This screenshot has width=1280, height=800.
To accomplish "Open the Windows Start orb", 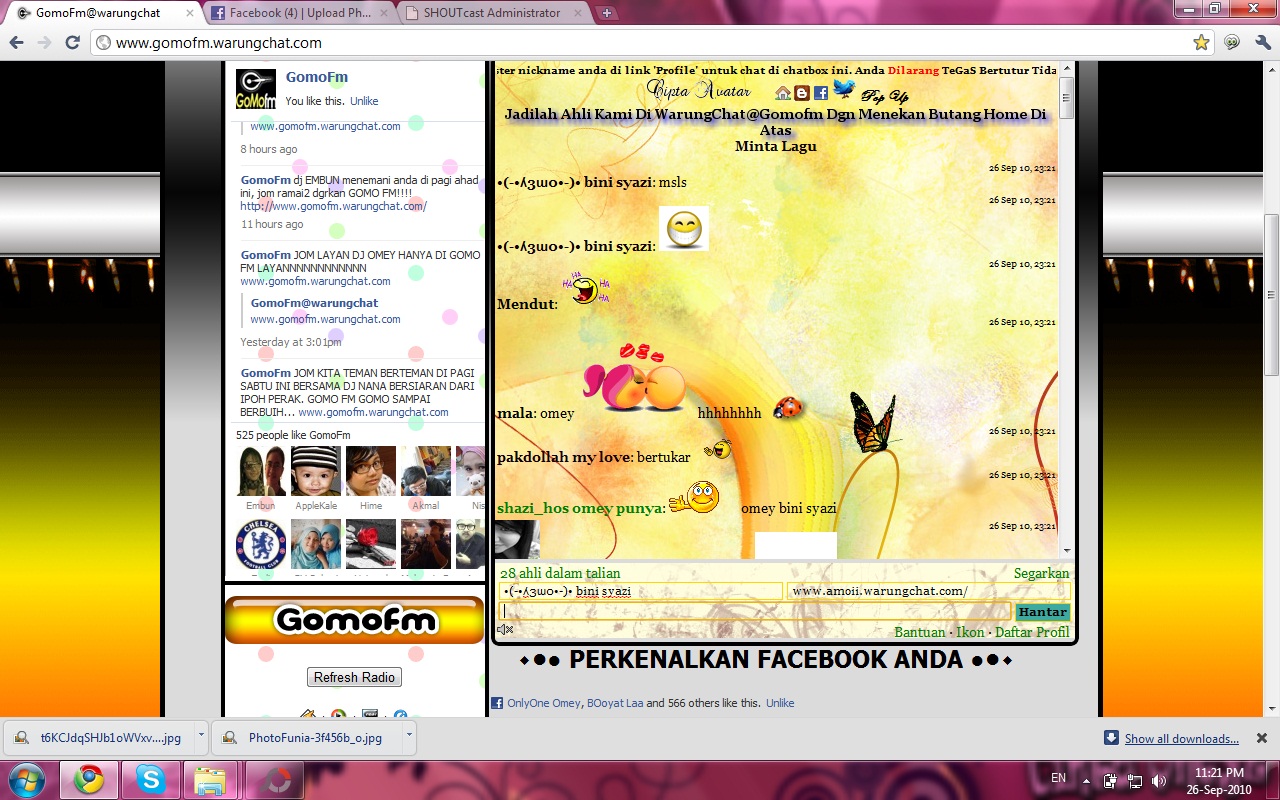I will click(25, 779).
